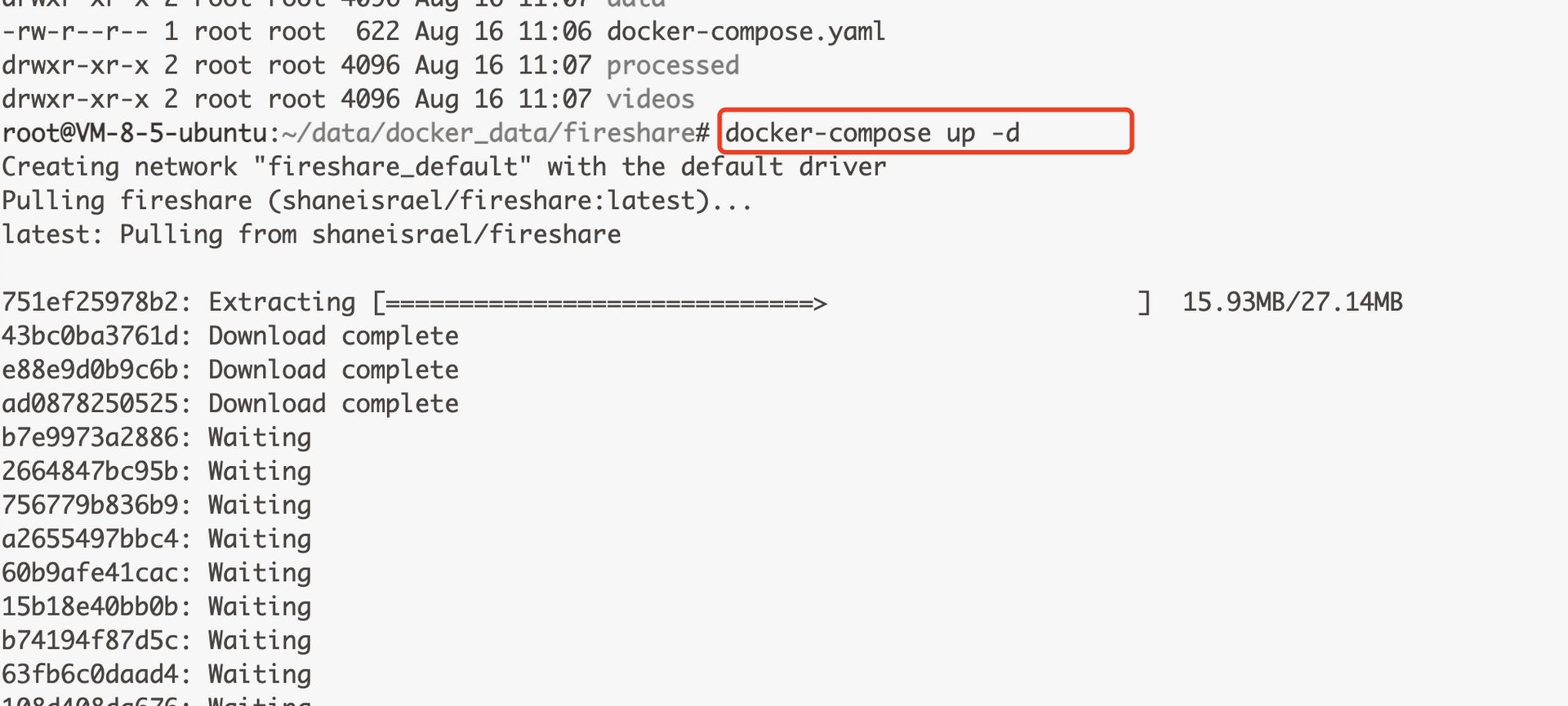The image size is (1568, 706).
Task: Click the processed directory name
Action: (672, 65)
